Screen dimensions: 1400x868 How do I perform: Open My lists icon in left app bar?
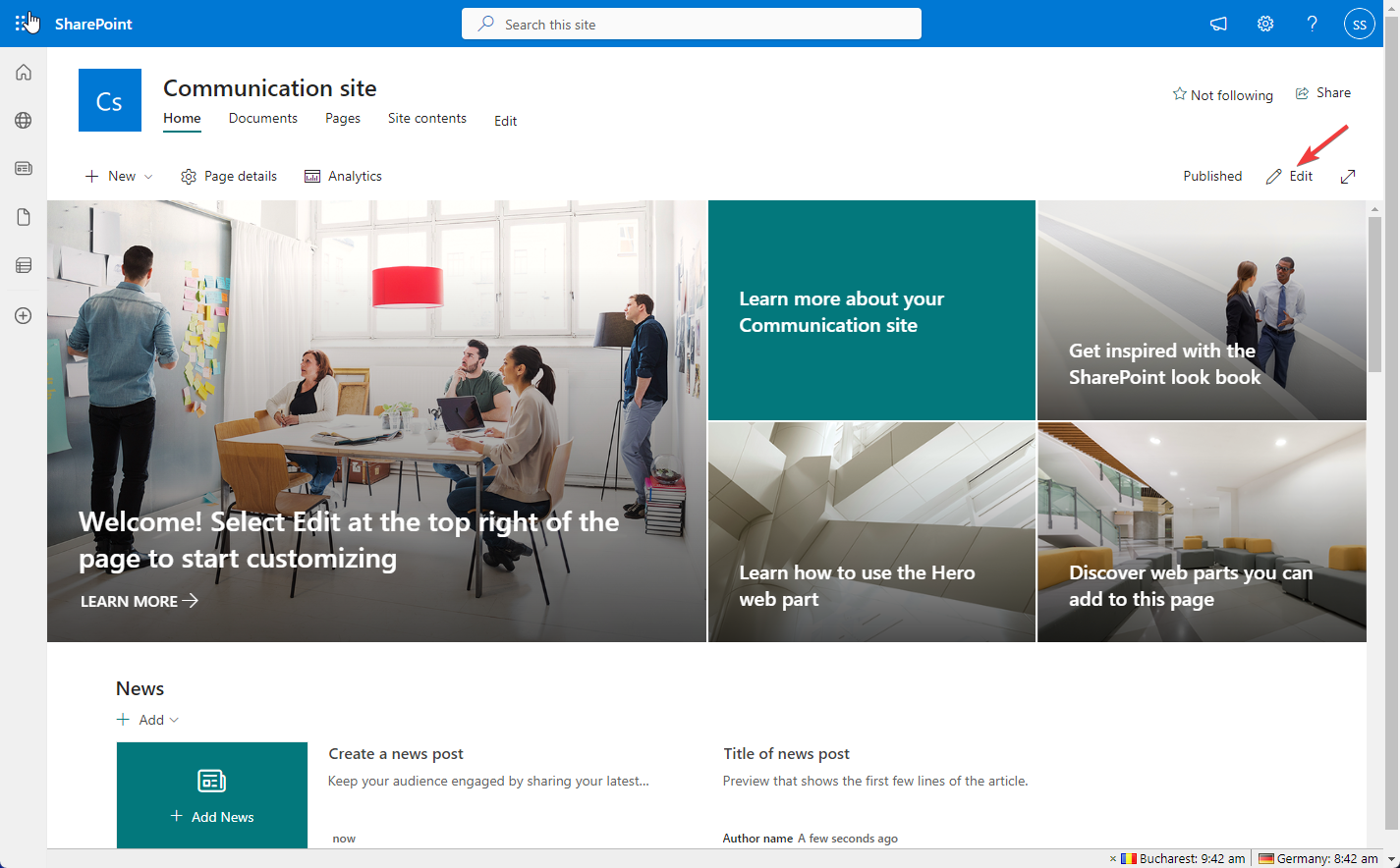click(x=24, y=265)
